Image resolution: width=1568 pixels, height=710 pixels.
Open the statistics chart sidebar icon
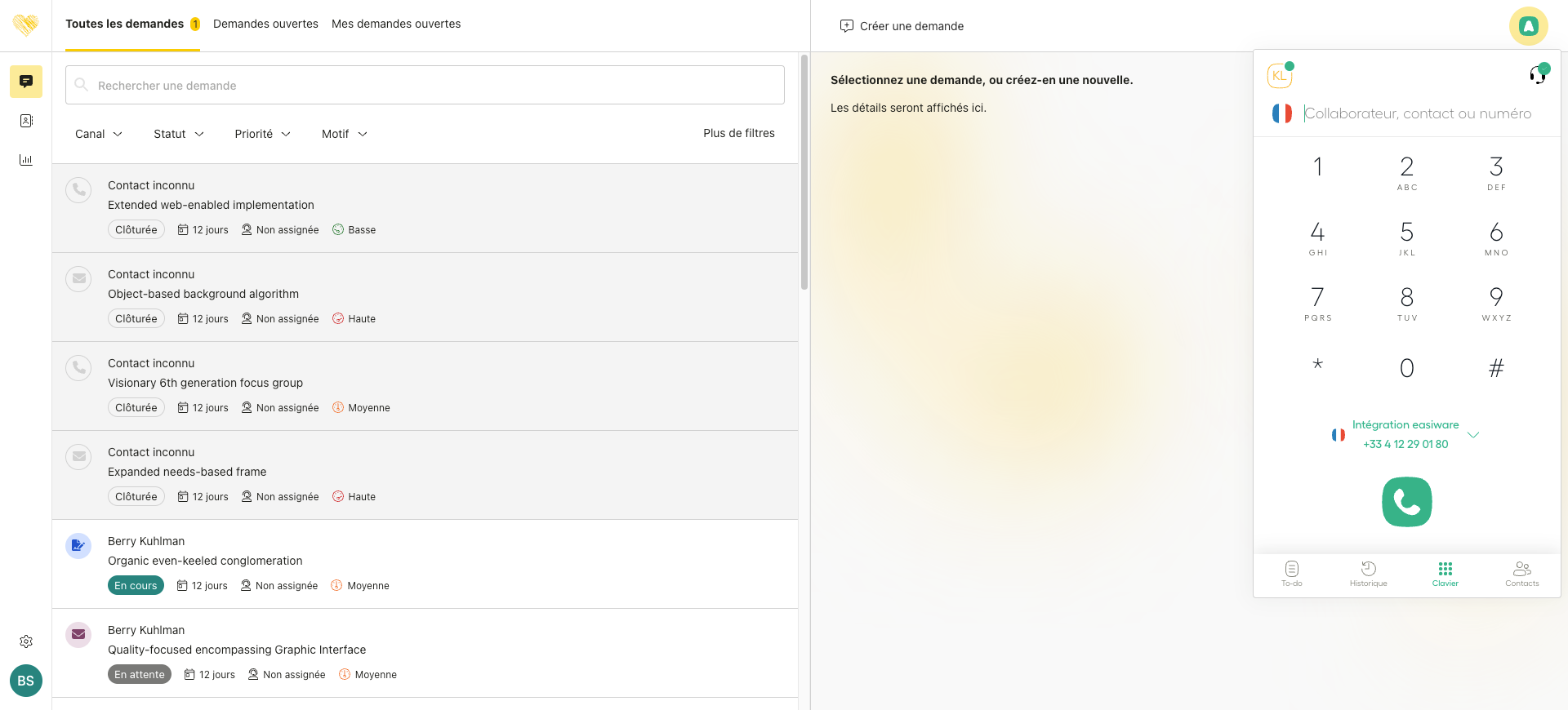(26, 160)
